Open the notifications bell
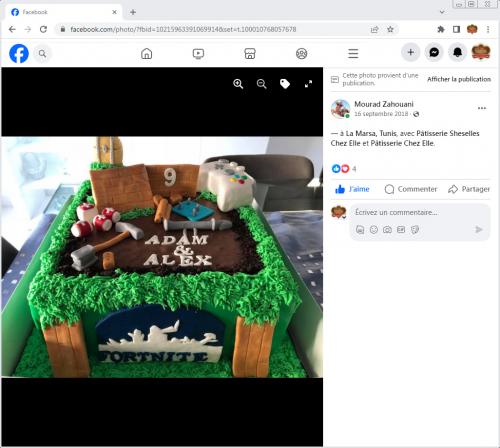 pyautogui.click(x=457, y=52)
